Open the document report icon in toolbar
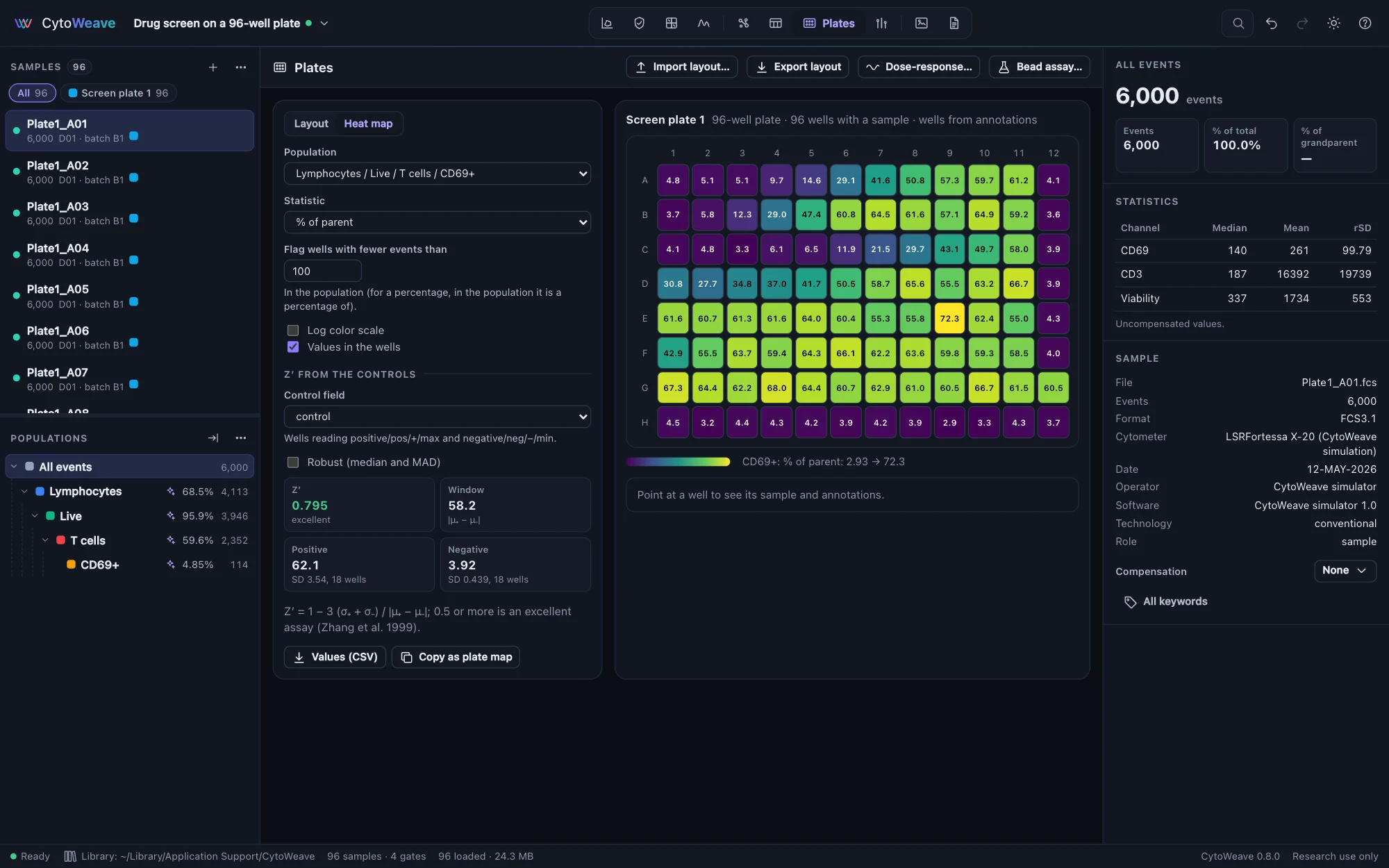The height and width of the screenshot is (868, 1389). [x=954, y=23]
